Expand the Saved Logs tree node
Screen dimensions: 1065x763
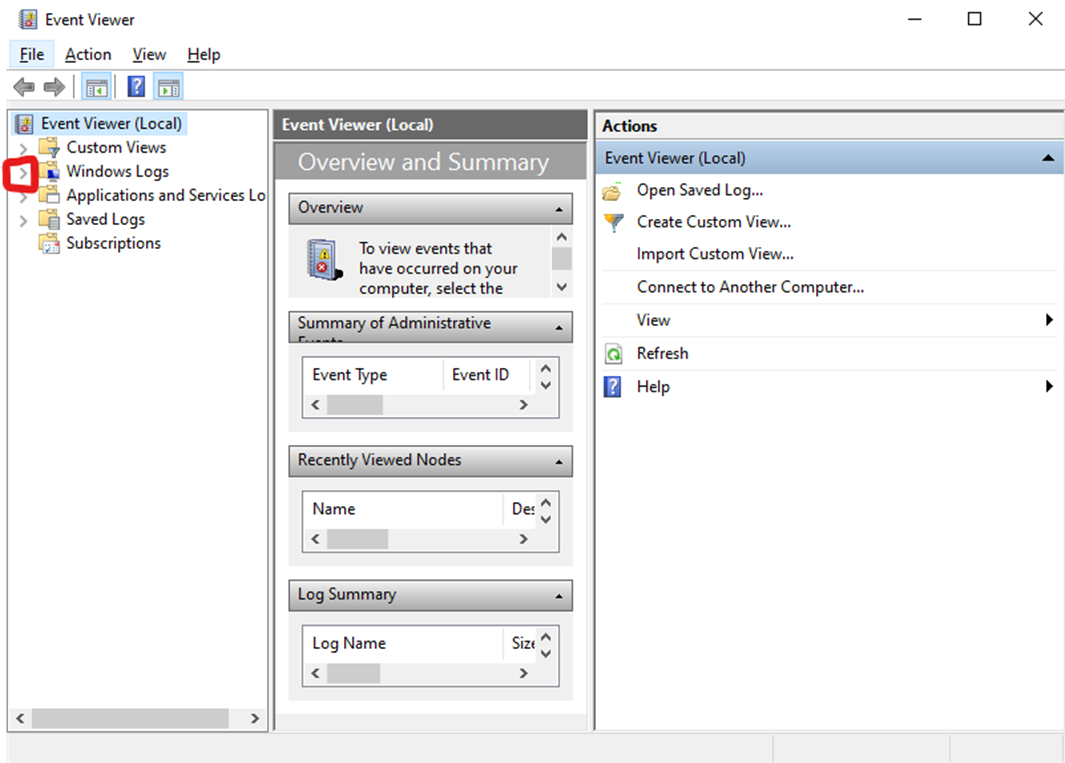pyautogui.click(x=24, y=220)
